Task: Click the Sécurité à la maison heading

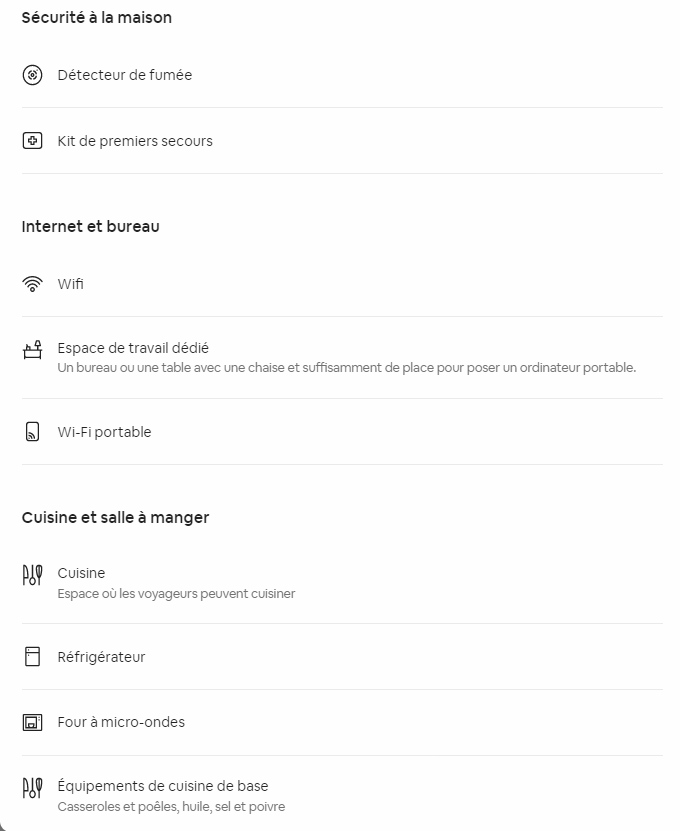Action: (97, 17)
